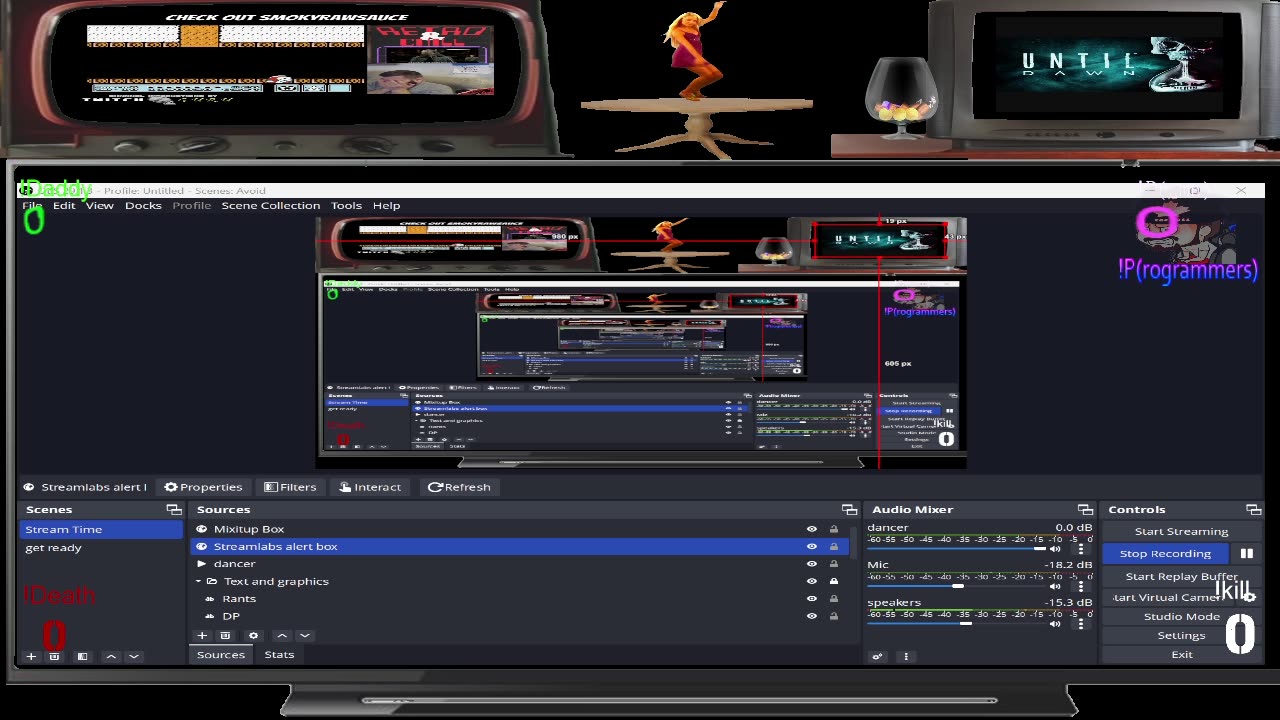Click Start Replay Buffer
This screenshot has width=1280, height=720.
tap(1181, 576)
